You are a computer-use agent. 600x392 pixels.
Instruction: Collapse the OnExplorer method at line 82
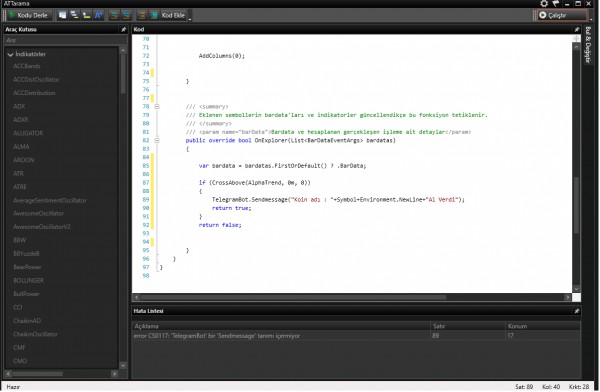[x=157, y=140]
